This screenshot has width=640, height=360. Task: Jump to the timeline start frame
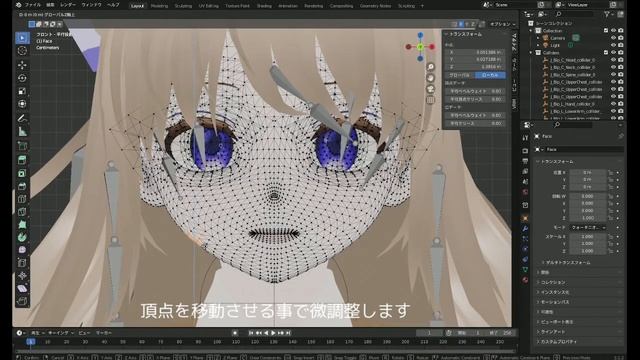pos(251,333)
